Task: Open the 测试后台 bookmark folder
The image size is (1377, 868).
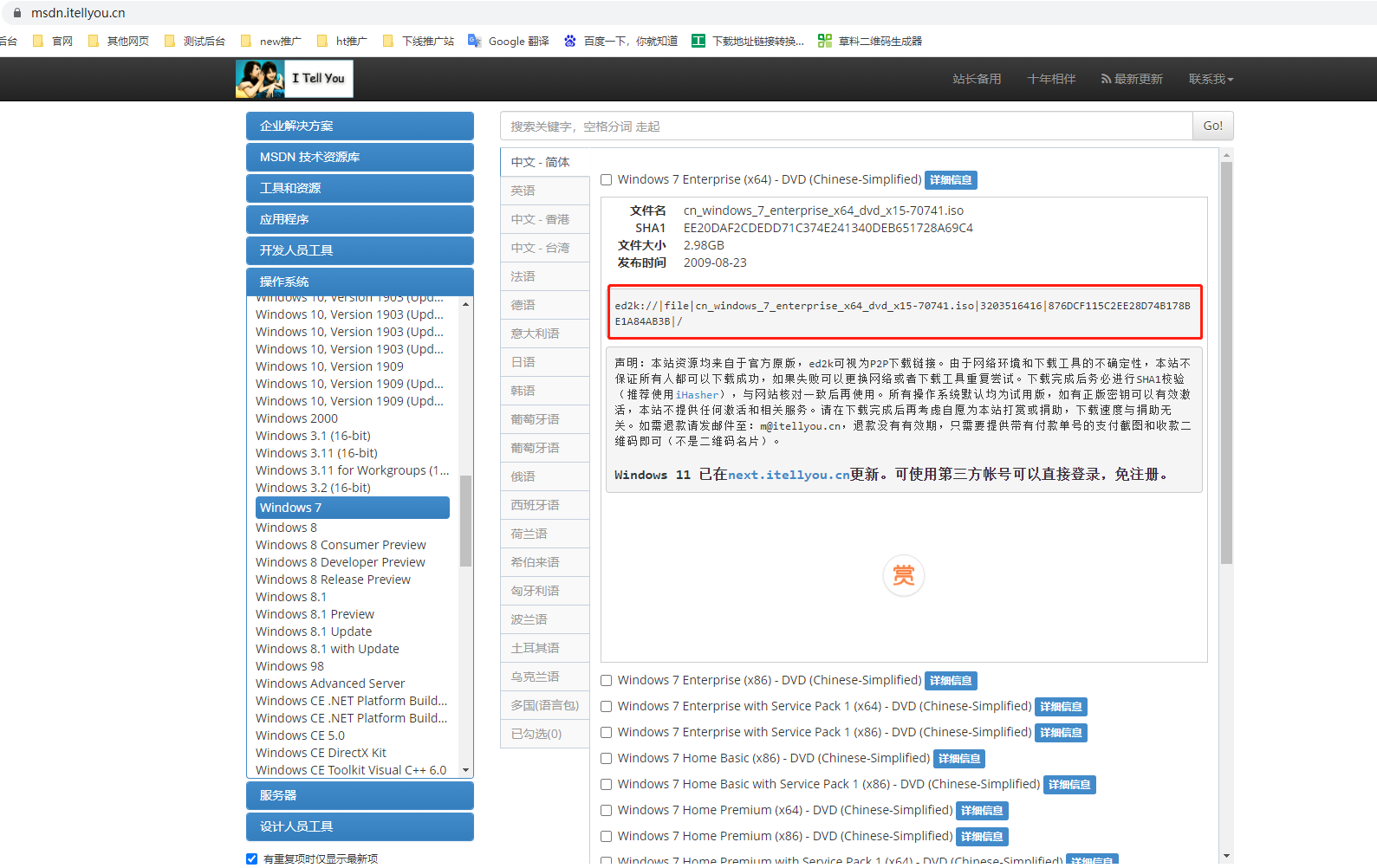Action: pyautogui.click(x=195, y=41)
